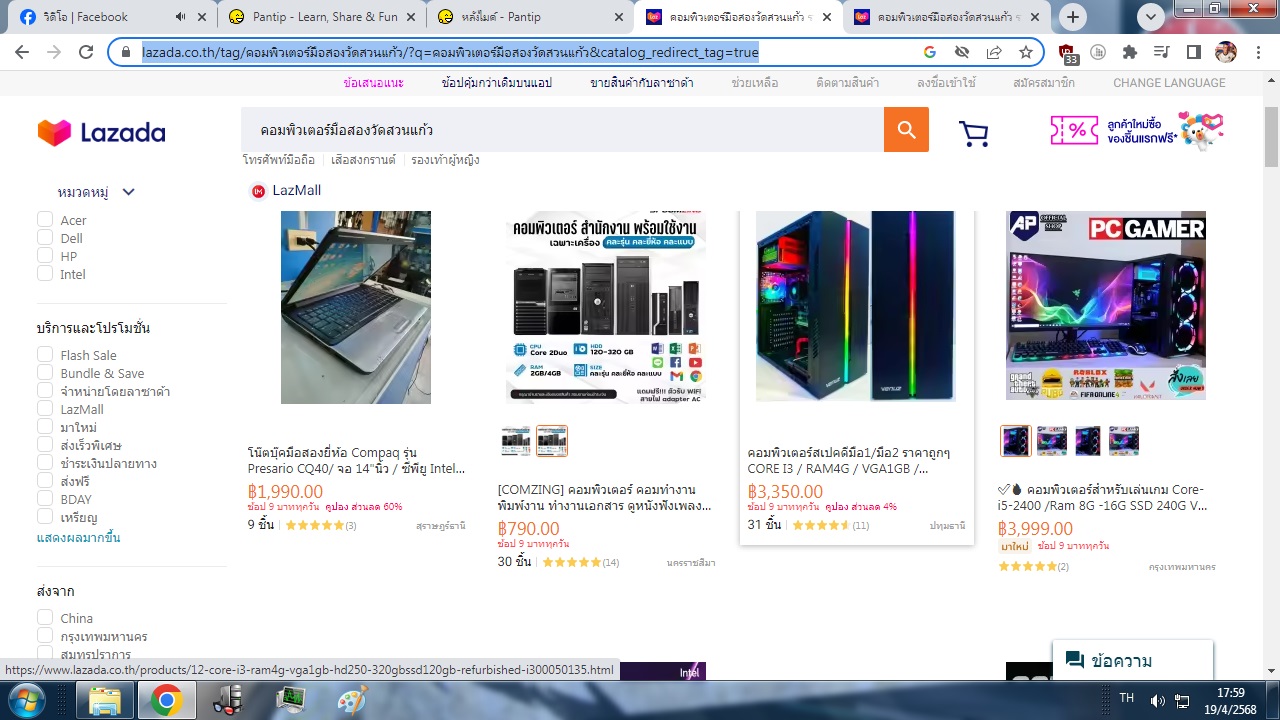Open the ข้อเสนอแนะ top menu item

[x=373, y=83]
